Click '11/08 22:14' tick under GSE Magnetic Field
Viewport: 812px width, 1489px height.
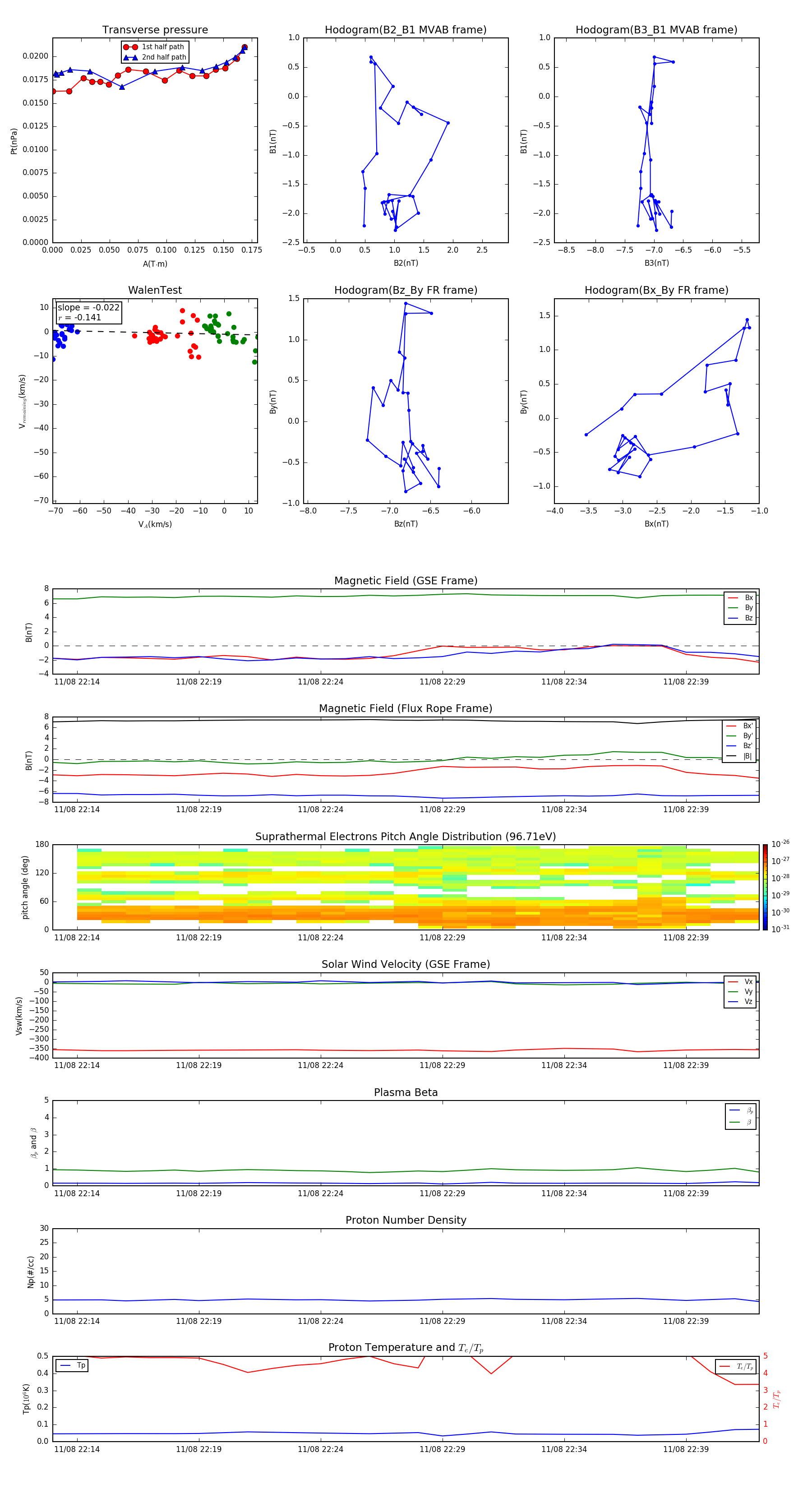77,682
